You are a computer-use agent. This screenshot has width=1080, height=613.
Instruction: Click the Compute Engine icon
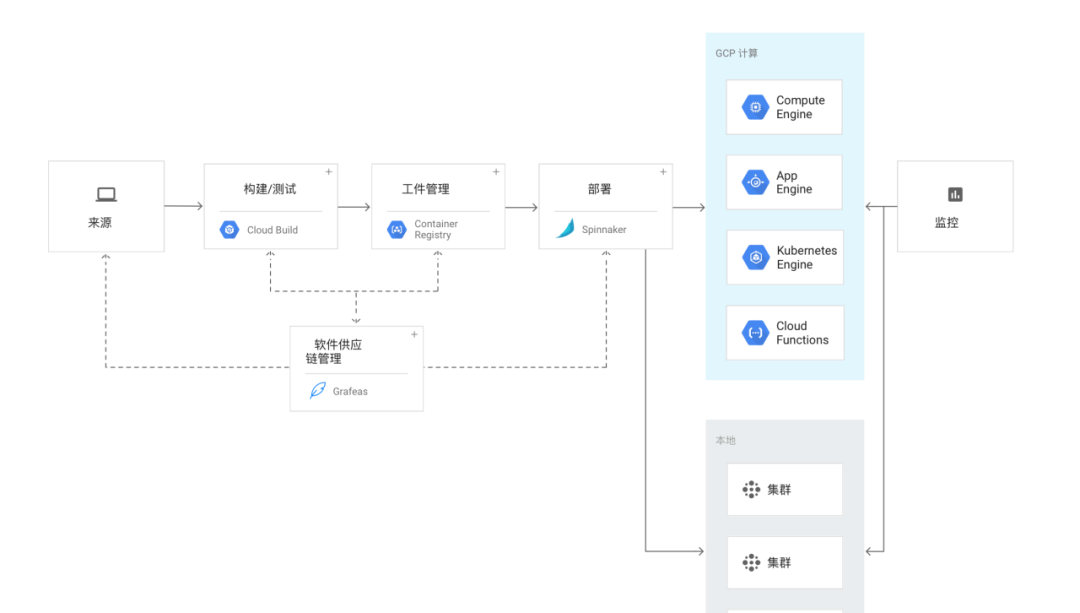coord(755,107)
